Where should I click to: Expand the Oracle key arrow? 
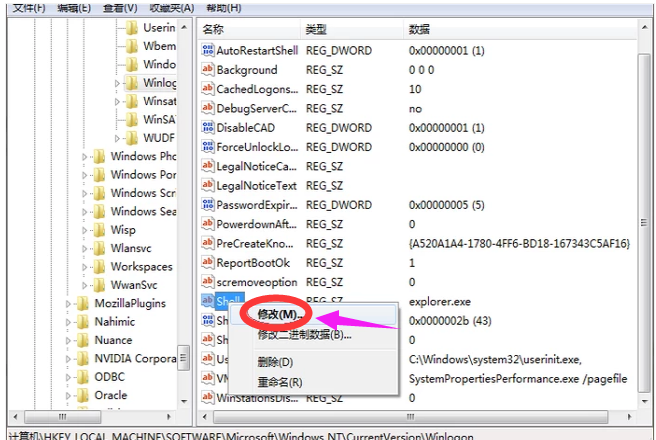point(69,395)
